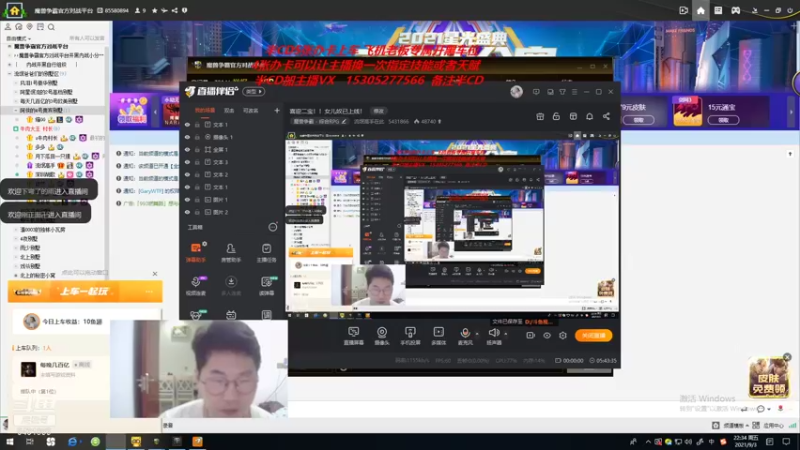Click the orange 关闭直播 button
The width and height of the screenshot is (800, 450).
(593, 335)
